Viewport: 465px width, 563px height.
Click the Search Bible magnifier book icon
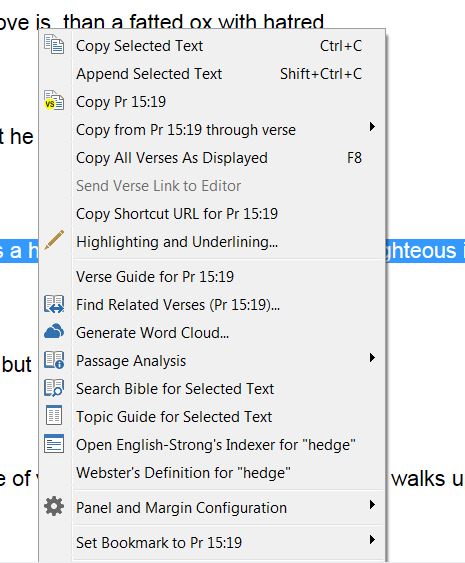pyautogui.click(x=54, y=388)
